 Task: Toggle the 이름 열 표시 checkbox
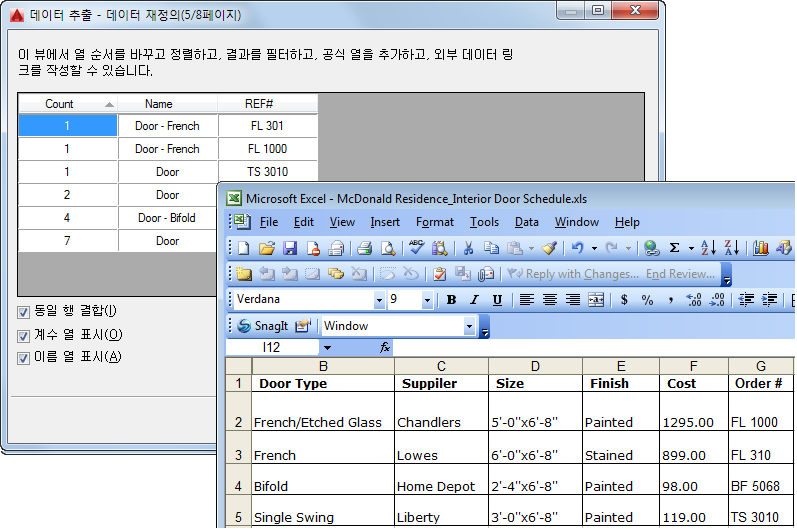click(23, 358)
